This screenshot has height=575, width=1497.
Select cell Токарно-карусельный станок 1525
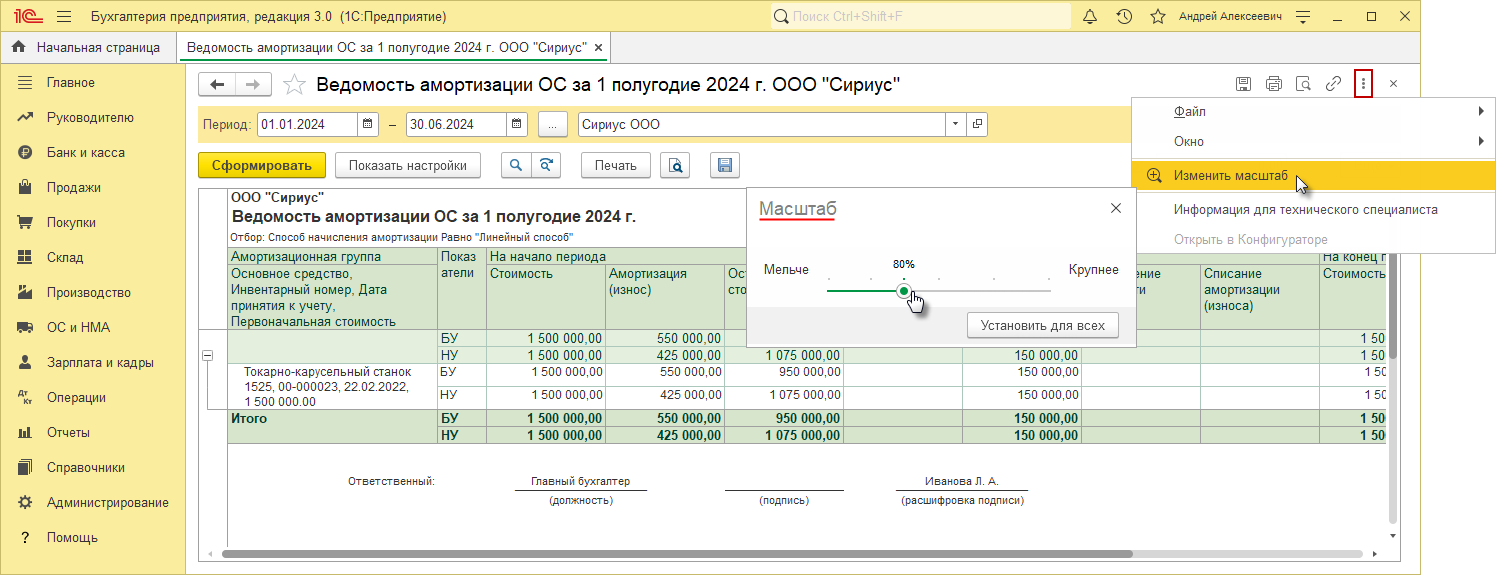(x=333, y=386)
